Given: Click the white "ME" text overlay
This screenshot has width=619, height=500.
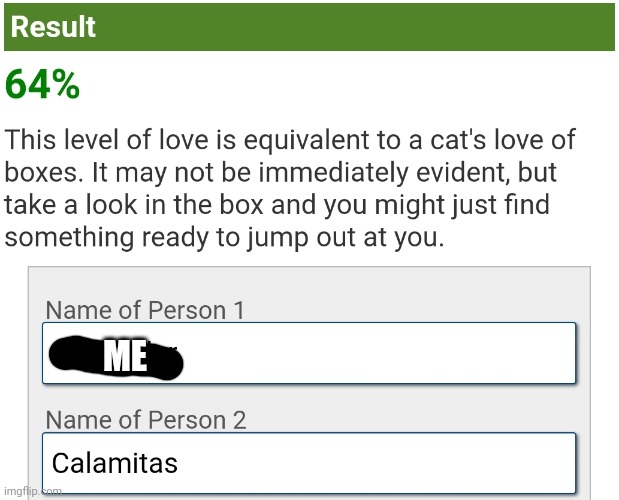Looking at the screenshot, I should tap(125, 356).
